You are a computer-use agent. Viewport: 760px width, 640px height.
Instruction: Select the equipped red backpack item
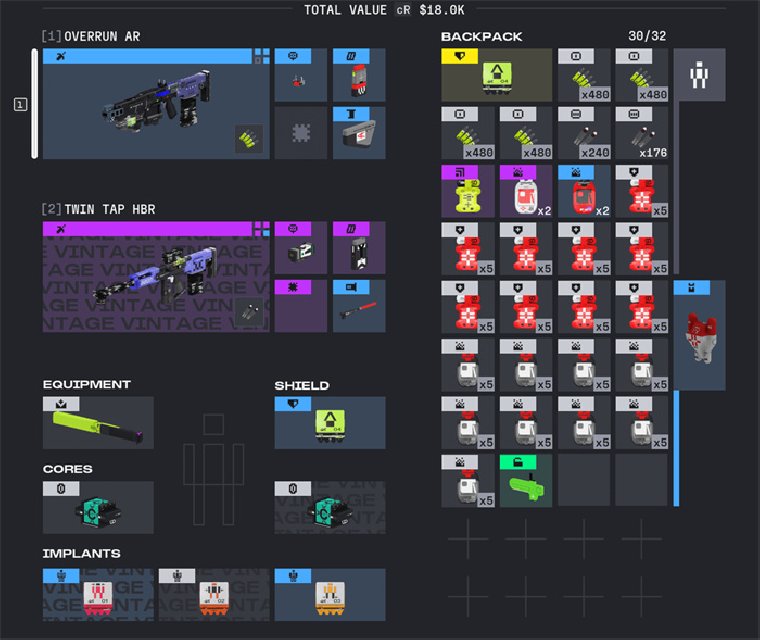click(699, 335)
